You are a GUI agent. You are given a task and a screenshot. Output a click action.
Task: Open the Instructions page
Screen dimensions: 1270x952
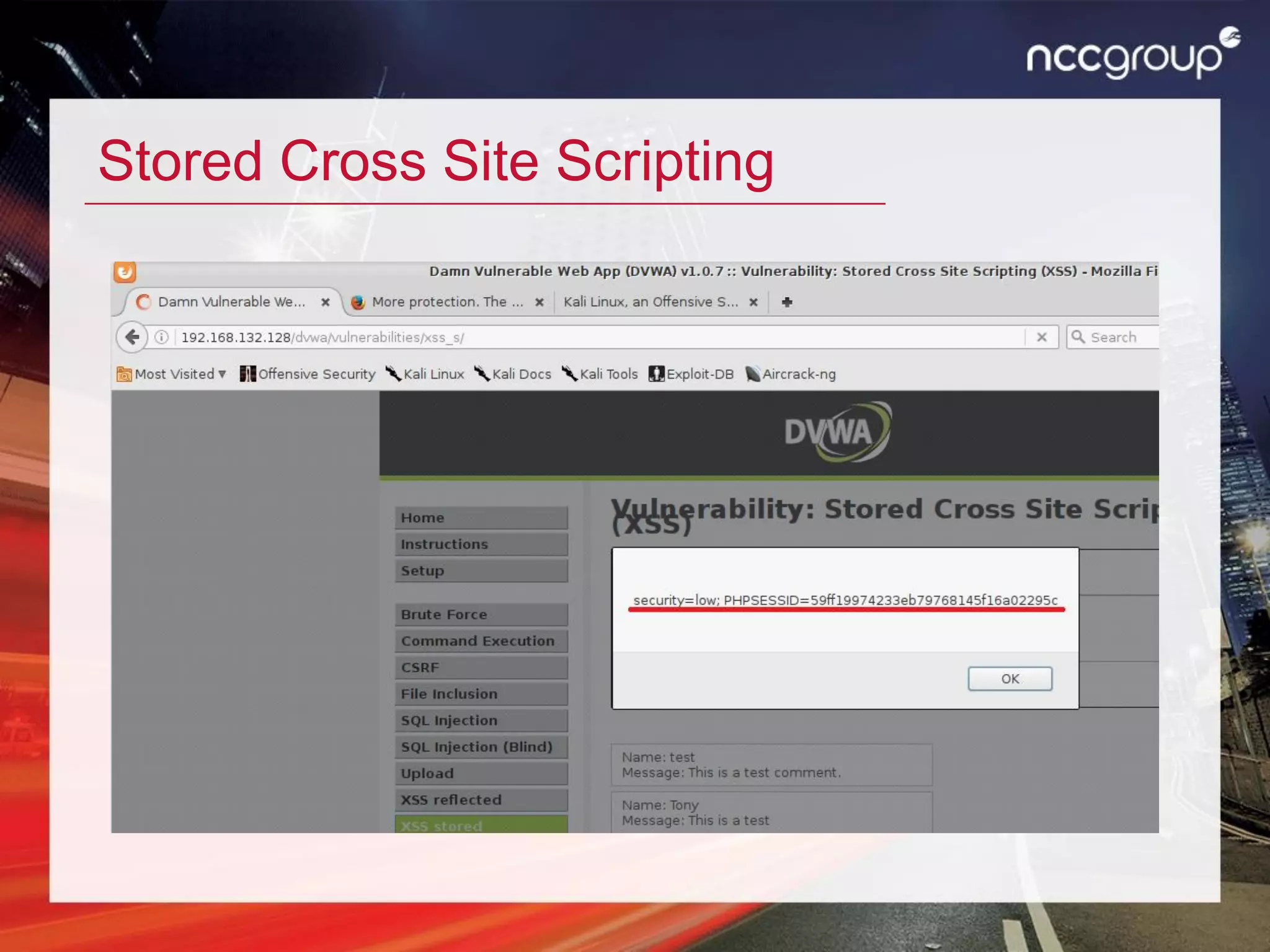[481, 544]
